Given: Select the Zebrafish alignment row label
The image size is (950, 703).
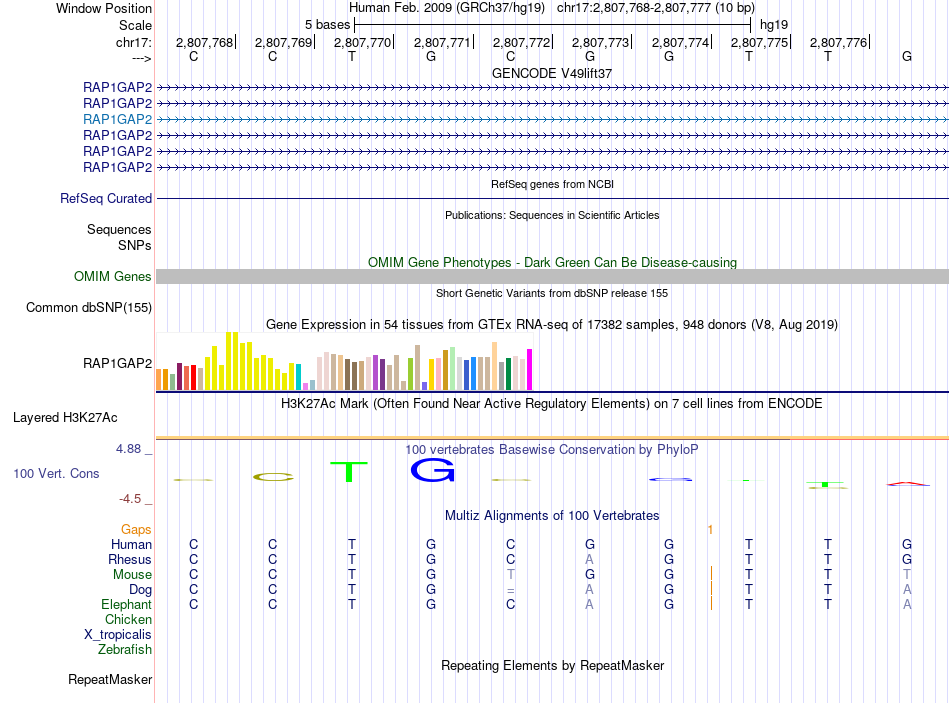Looking at the screenshot, I should [125, 650].
